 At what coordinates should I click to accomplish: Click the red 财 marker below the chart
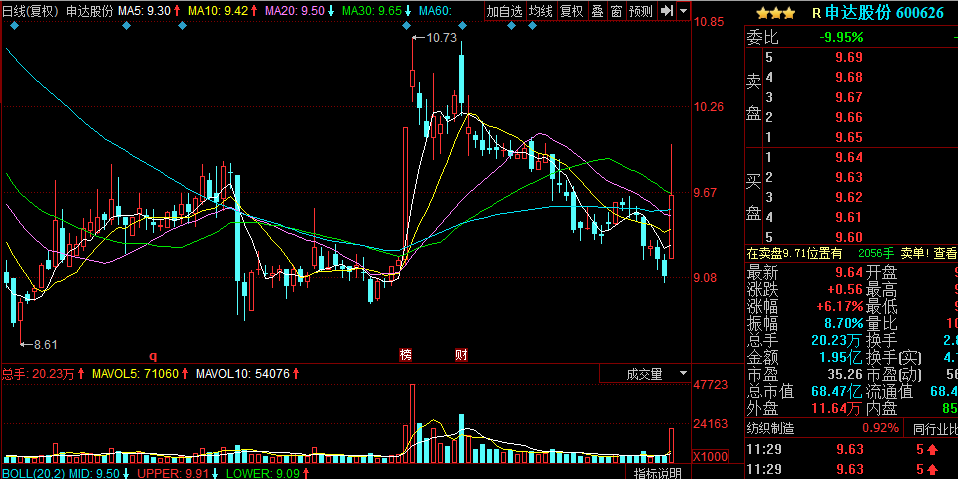(x=462, y=355)
